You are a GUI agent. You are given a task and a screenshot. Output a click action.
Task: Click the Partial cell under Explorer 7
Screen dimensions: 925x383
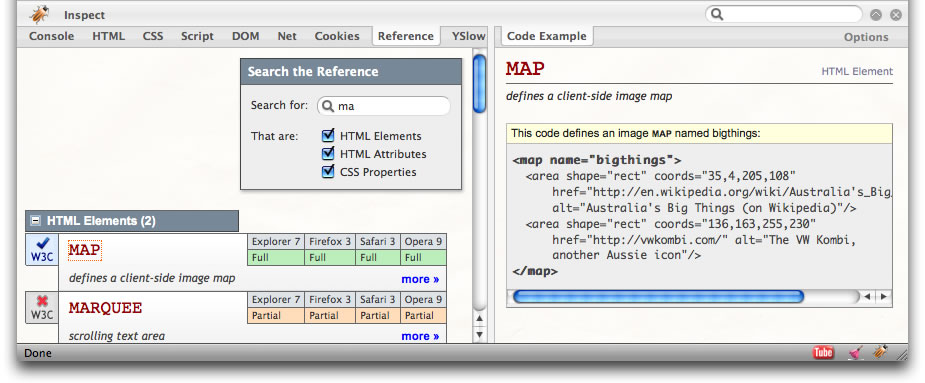[x=276, y=315]
